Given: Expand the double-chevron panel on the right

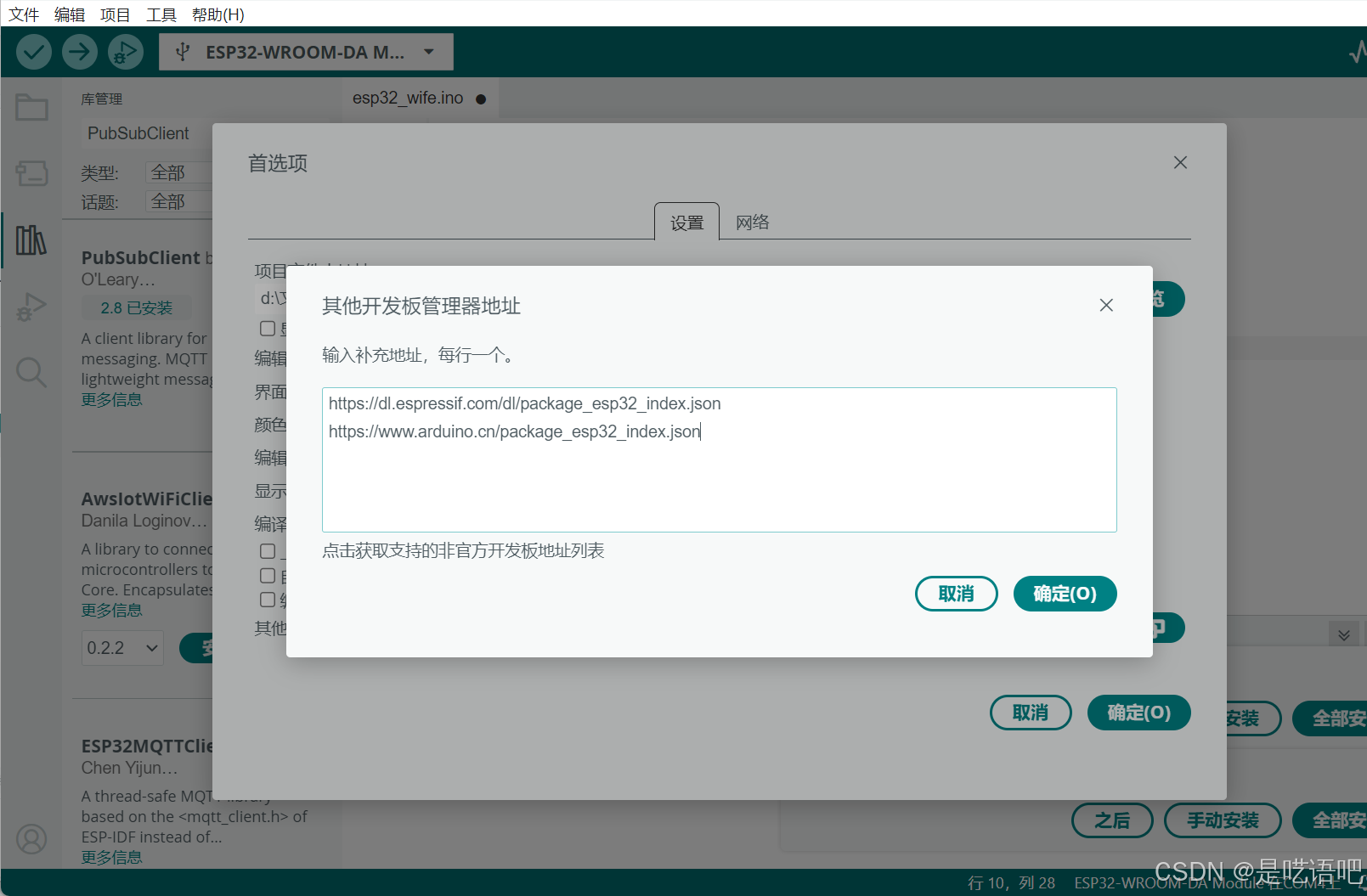Looking at the screenshot, I should click(1343, 634).
